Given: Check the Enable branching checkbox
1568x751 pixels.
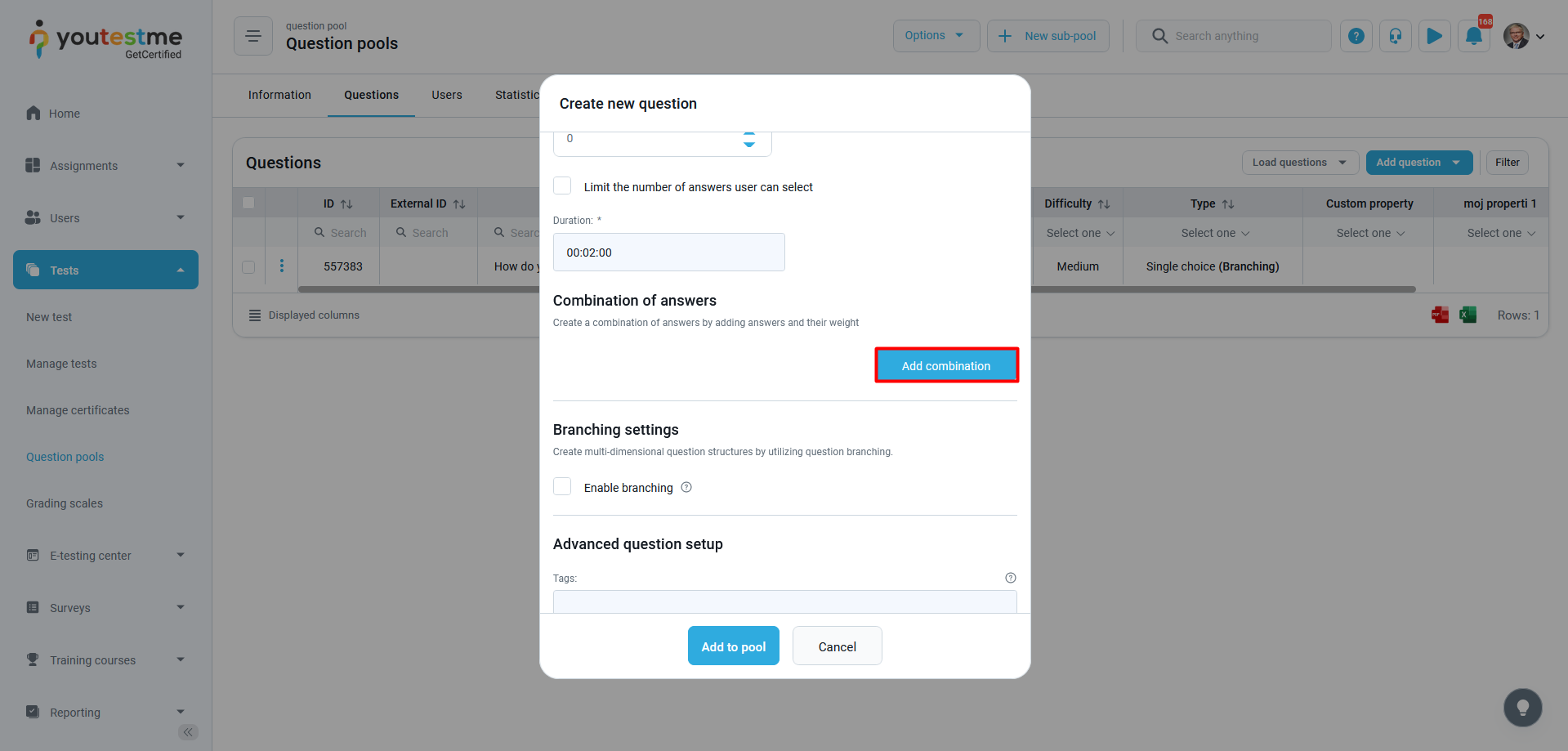Looking at the screenshot, I should pyautogui.click(x=562, y=487).
